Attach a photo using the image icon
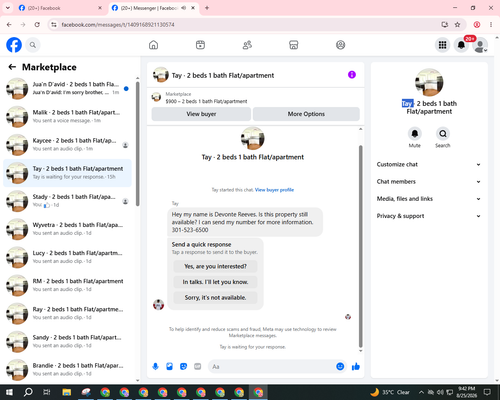The height and width of the screenshot is (400, 500). [169, 367]
